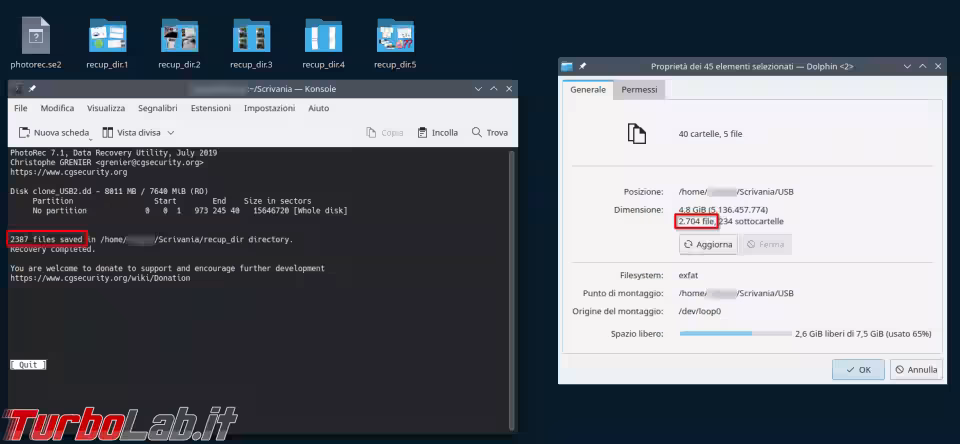Open Konsole Modifica menu
The width and height of the screenshot is (960, 444).
[x=58, y=108]
